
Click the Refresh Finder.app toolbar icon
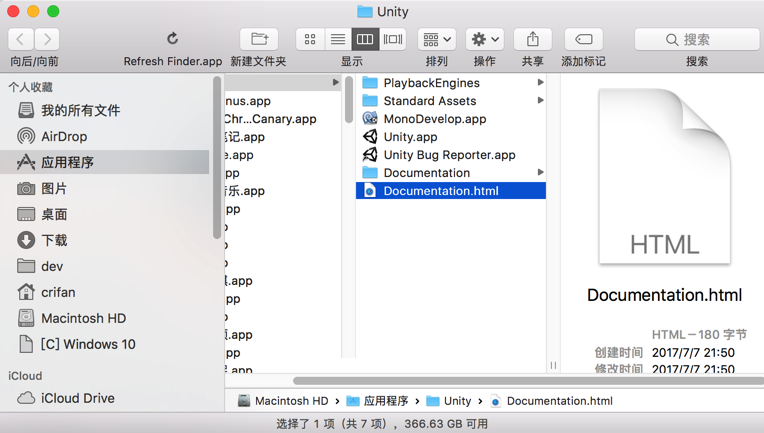[x=172, y=39]
